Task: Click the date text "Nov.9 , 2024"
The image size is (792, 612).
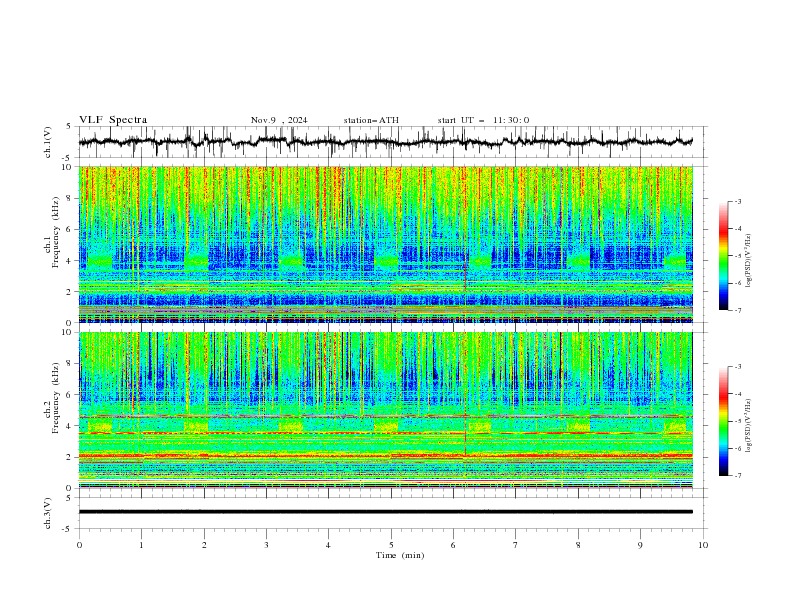Action: click(279, 120)
